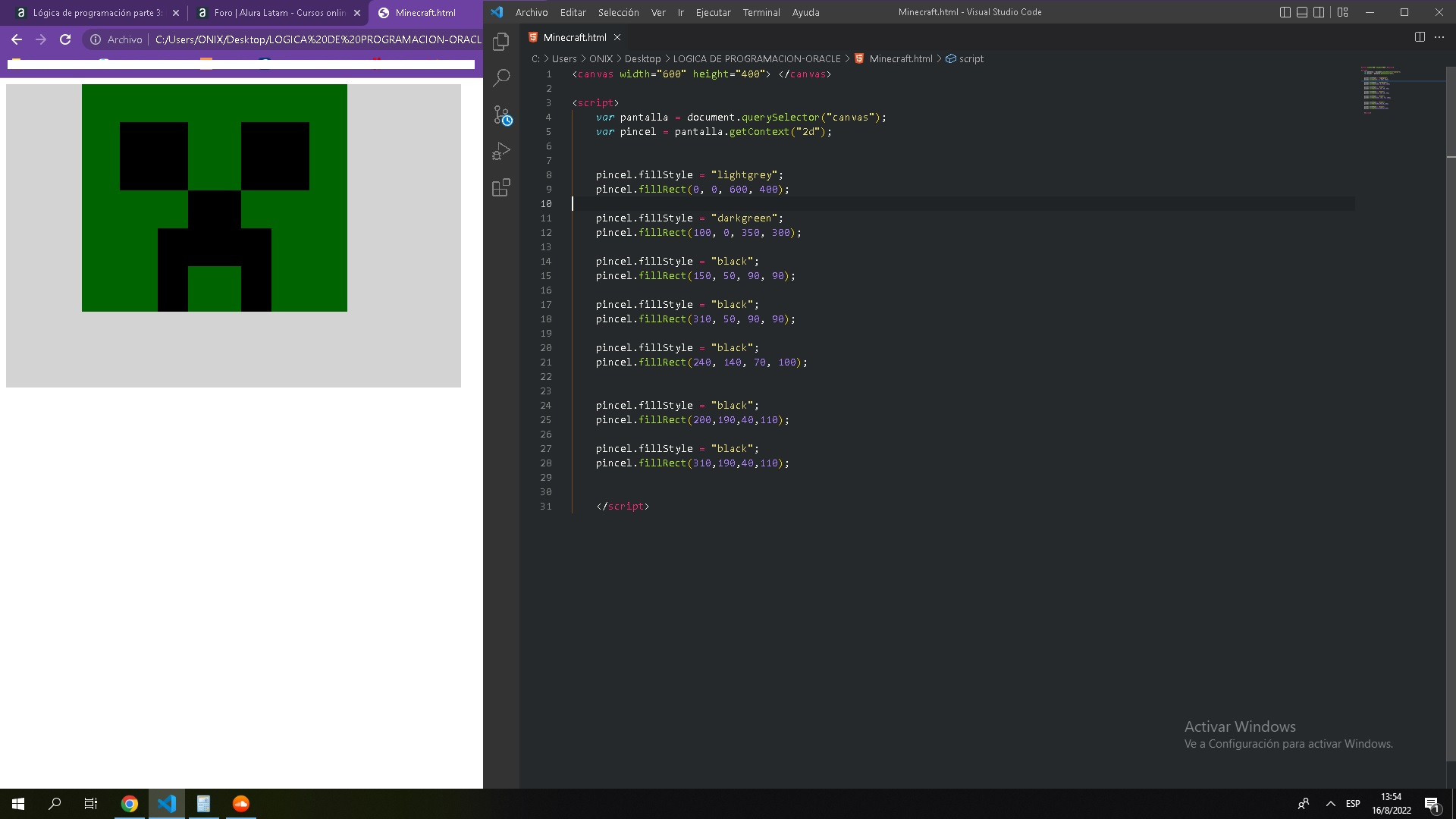
Task: Select the Minecraft.html browser tab
Action: [x=425, y=13]
